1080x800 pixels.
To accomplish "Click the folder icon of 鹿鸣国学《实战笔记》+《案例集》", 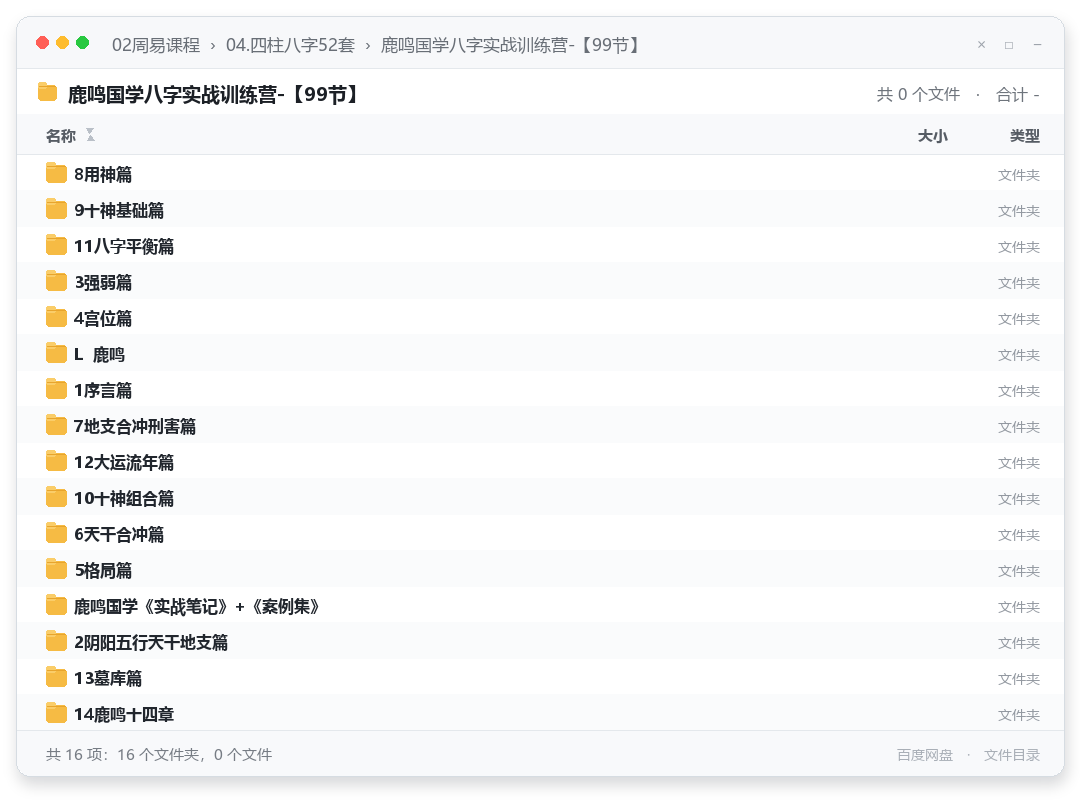I will click(x=56, y=605).
